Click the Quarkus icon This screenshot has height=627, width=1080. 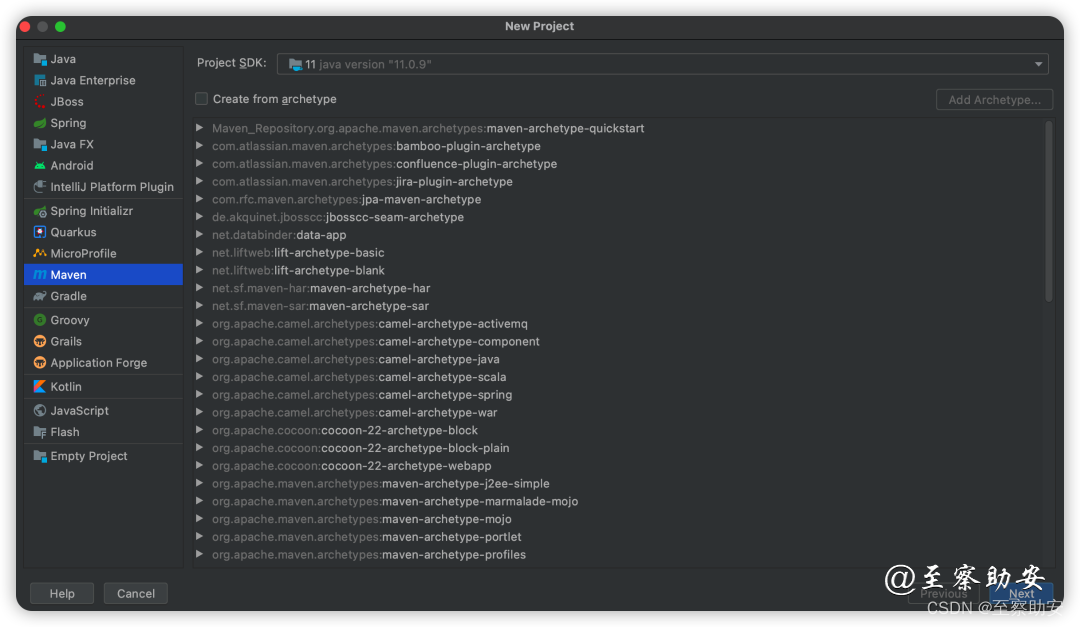point(40,232)
